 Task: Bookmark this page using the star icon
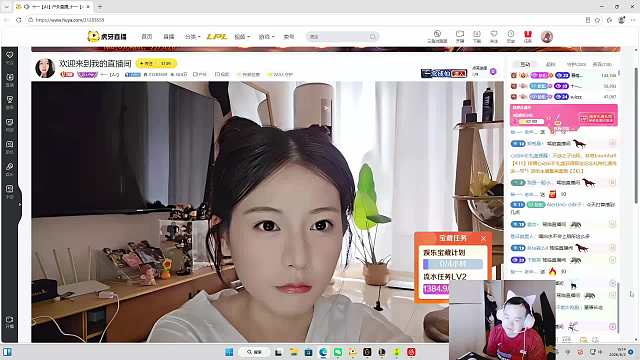[598, 20]
